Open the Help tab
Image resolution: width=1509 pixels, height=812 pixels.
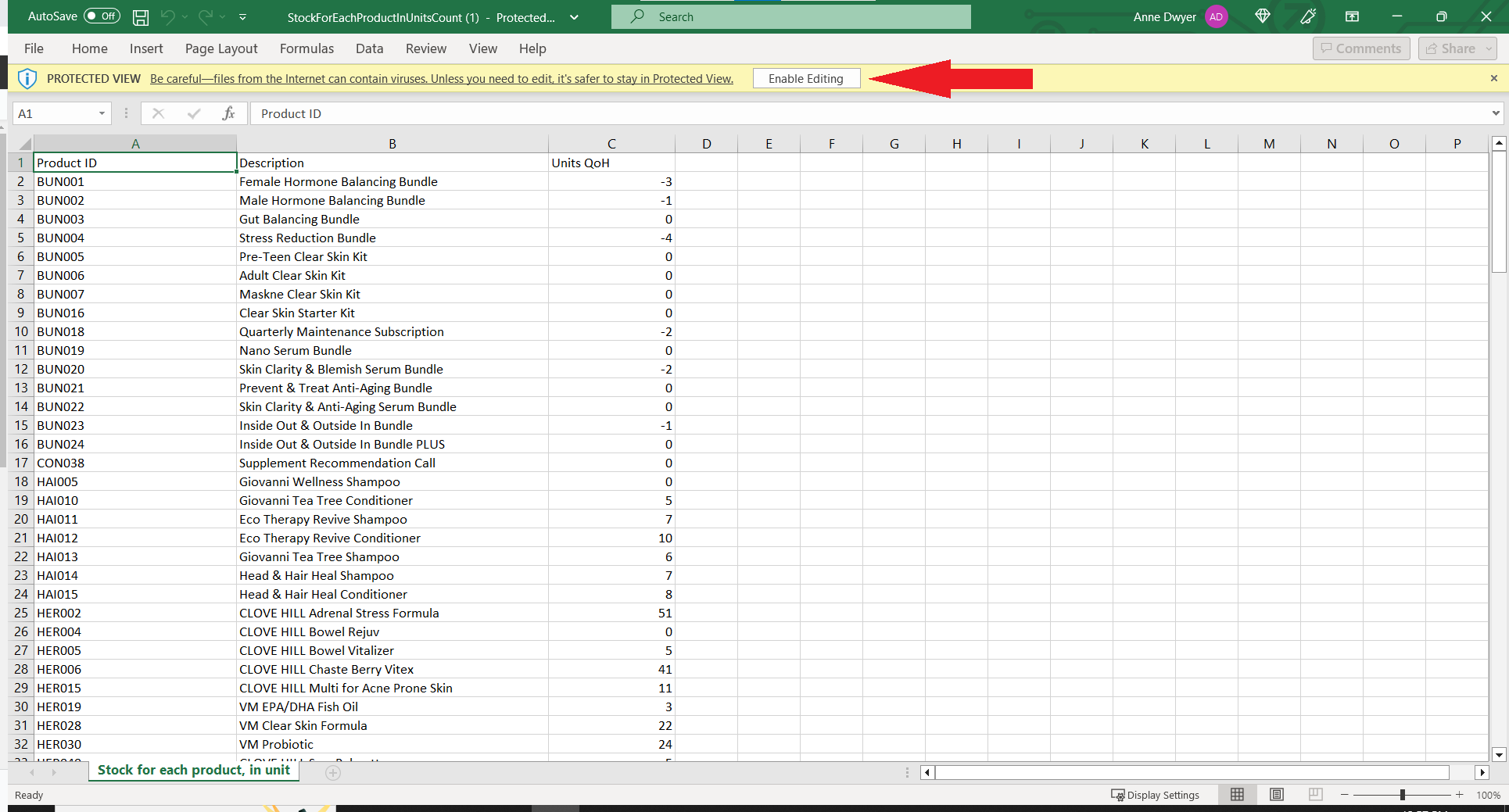pyautogui.click(x=532, y=48)
